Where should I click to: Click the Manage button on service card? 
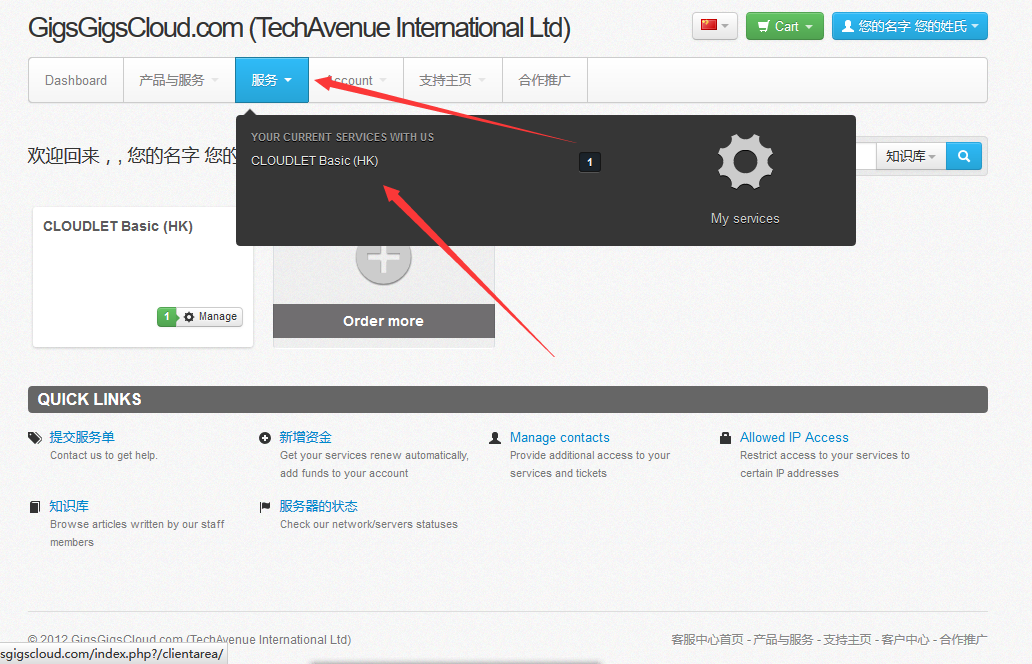click(x=211, y=317)
